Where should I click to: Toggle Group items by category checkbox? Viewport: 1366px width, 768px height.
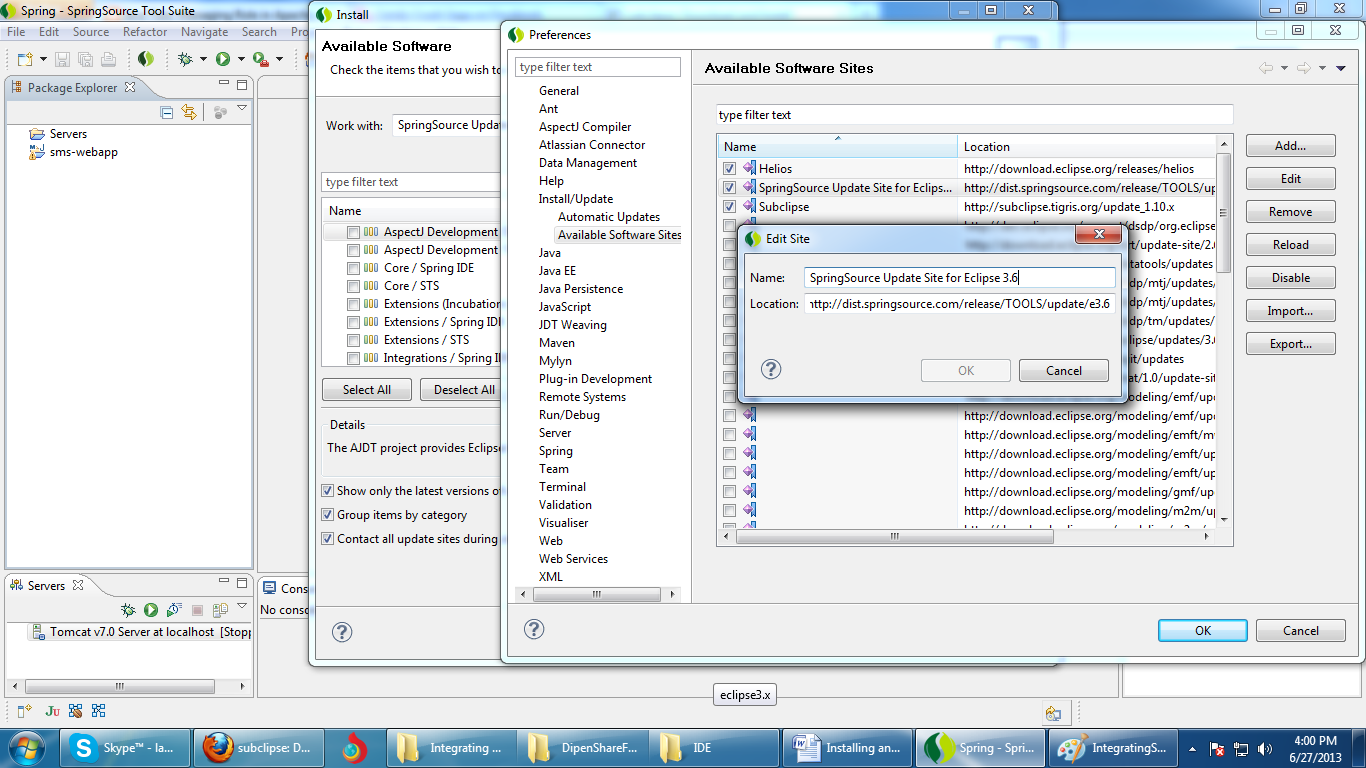(328, 515)
